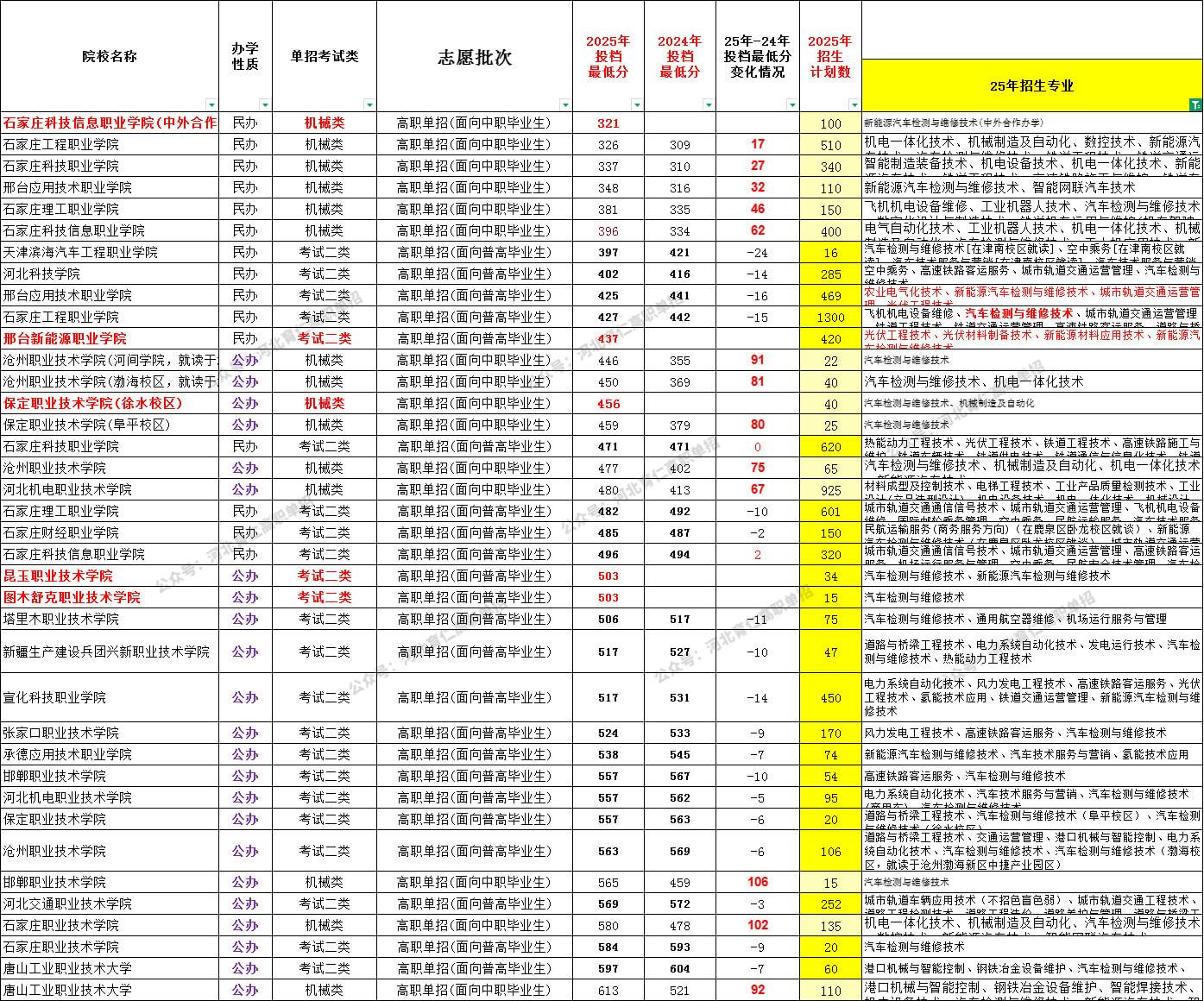This screenshot has height=1001, width=1204.
Task: Select the score 613 cell
Action: click(608, 990)
